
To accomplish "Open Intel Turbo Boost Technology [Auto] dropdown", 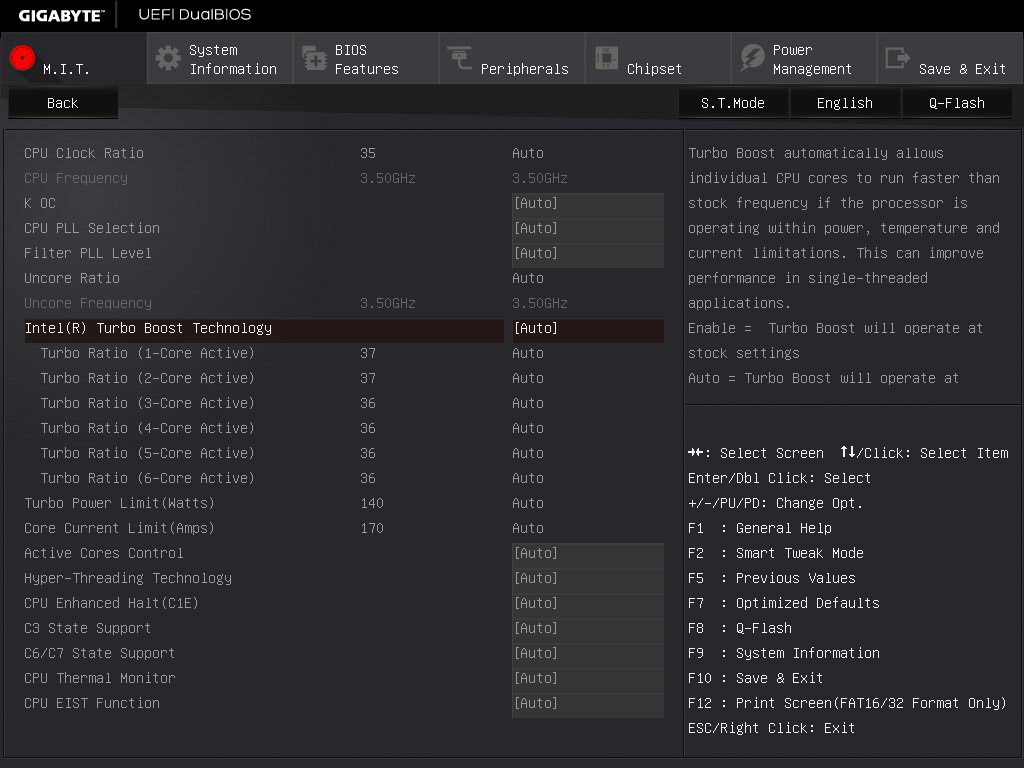I will pyautogui.click(x=588, y=328).
